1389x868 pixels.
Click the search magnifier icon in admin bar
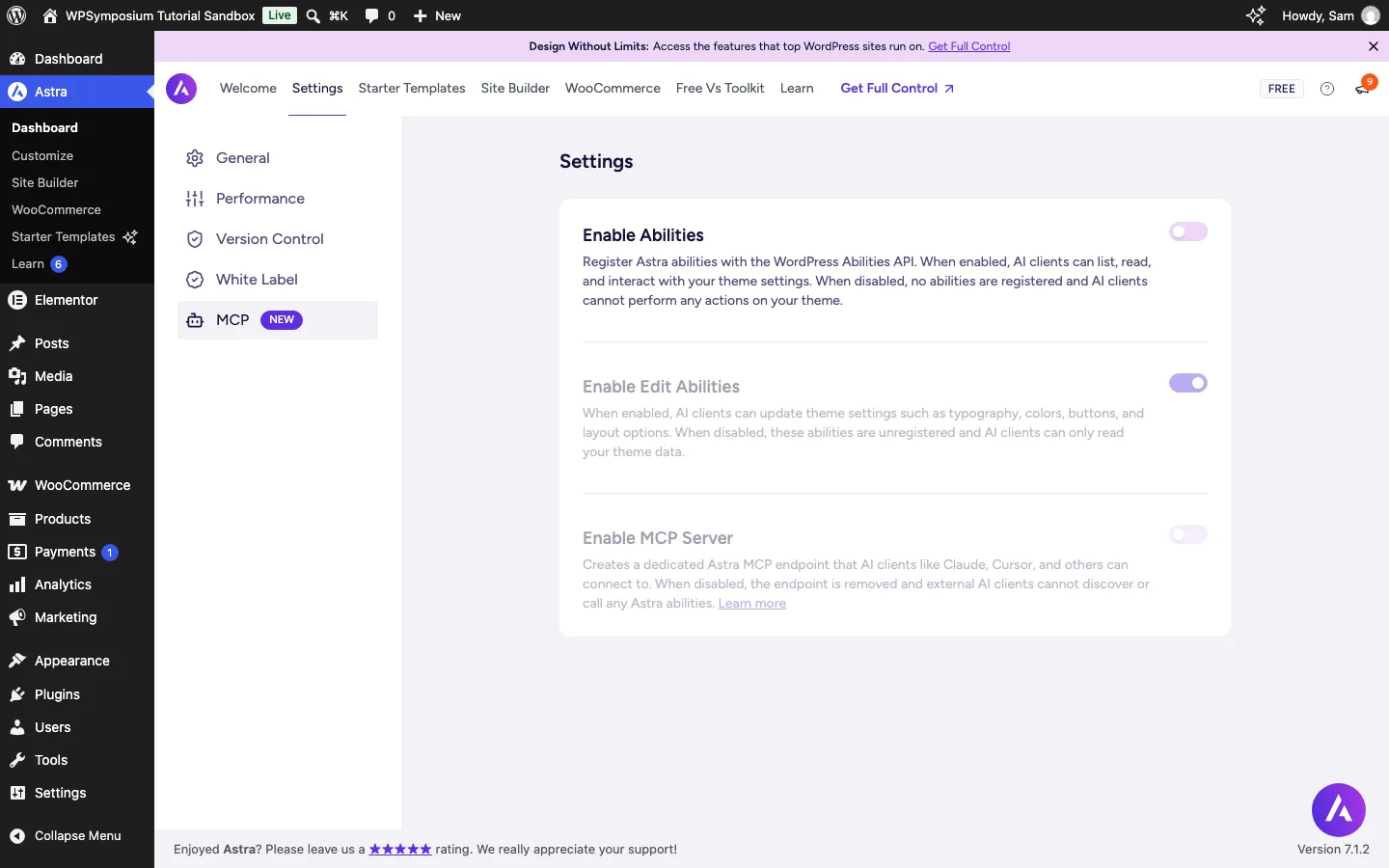pyautogui.click(x=313, y=15)
